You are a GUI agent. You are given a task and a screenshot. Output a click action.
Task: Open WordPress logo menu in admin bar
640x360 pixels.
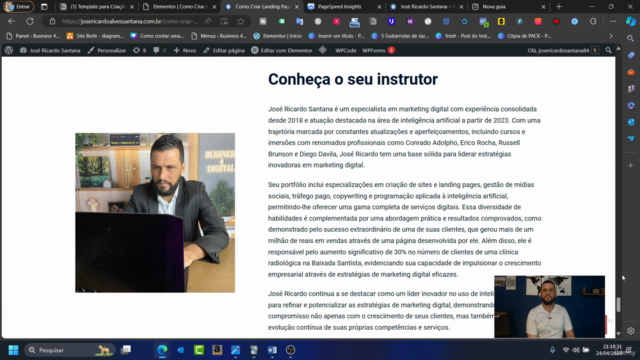pyautogui.click(x=9, y=50)
